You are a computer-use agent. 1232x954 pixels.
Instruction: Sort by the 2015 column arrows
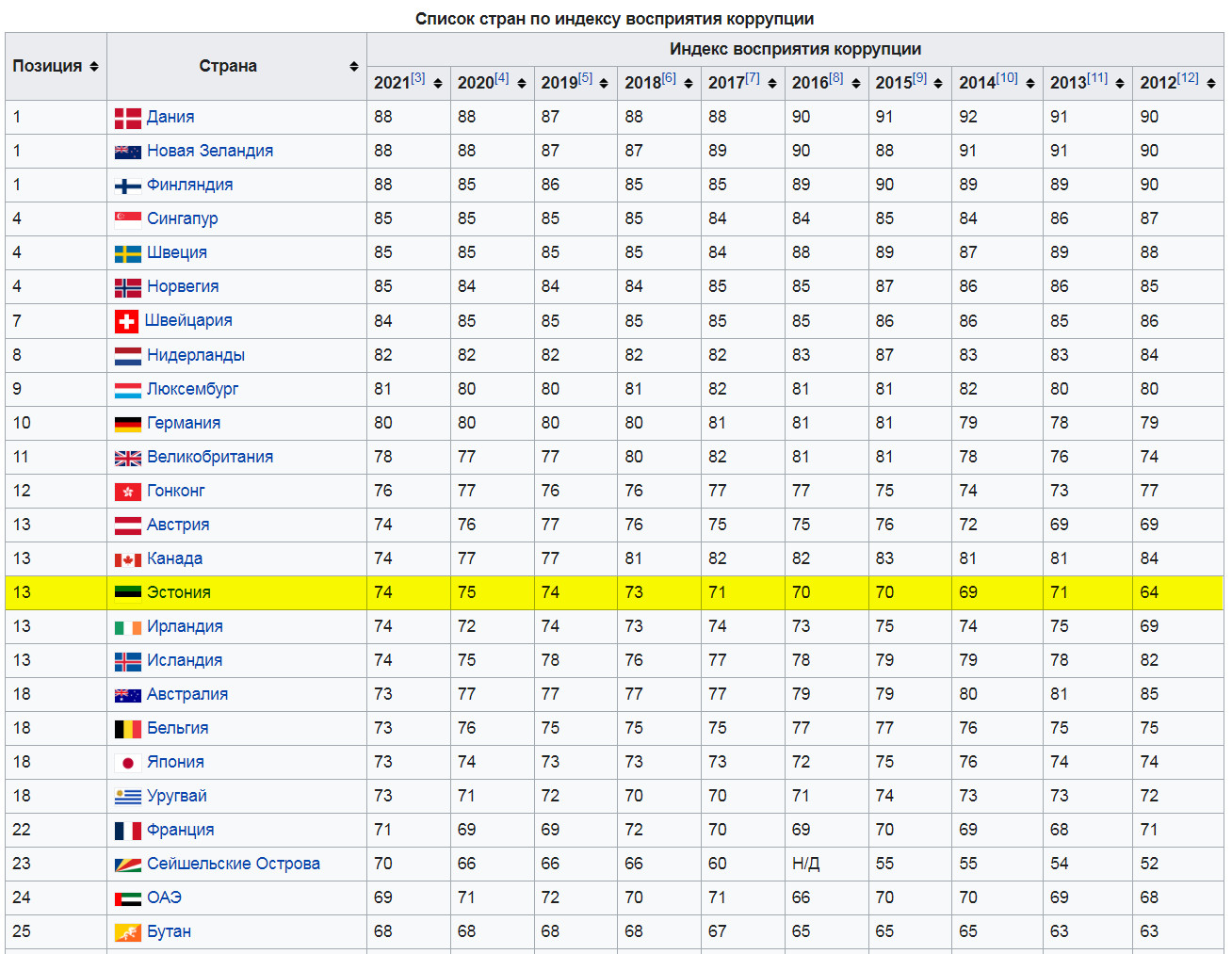[938, 83]
